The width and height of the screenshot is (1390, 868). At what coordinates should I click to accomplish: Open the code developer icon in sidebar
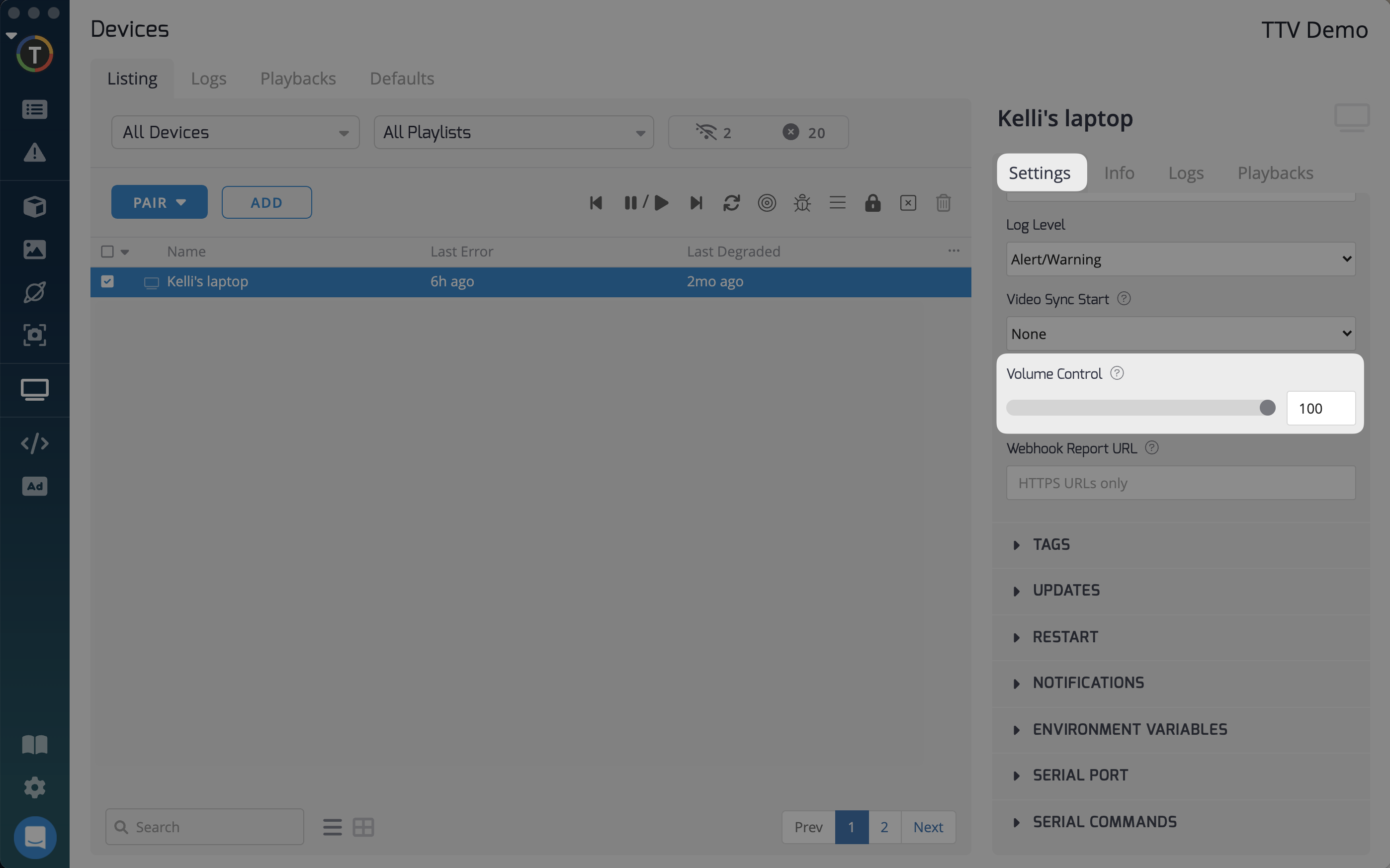click(x=34, y=443)
